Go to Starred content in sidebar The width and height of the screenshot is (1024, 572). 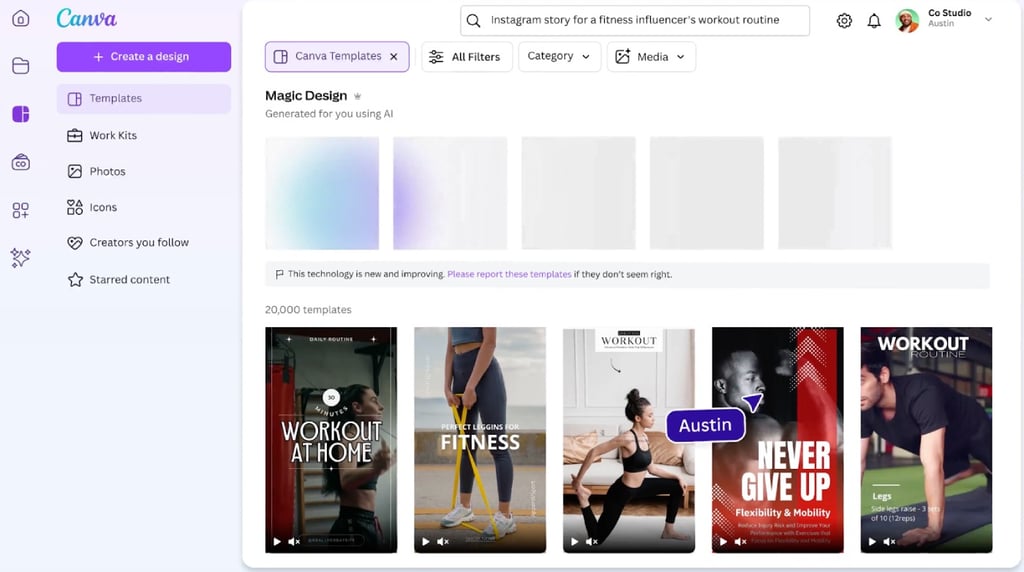(x=129, y=280)
